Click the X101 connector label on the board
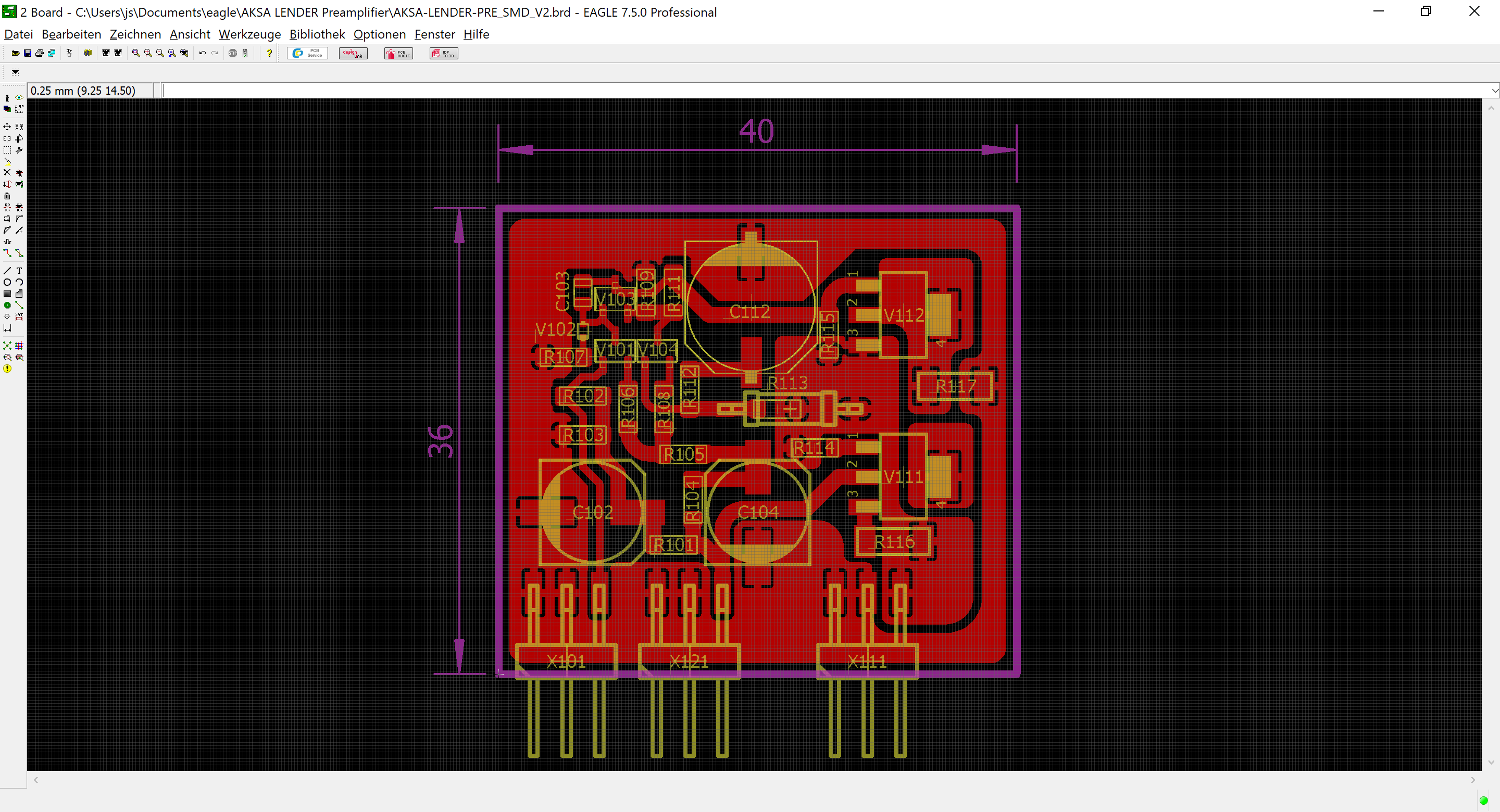This screenshot has height=812, width=1500. pos(566,661)
